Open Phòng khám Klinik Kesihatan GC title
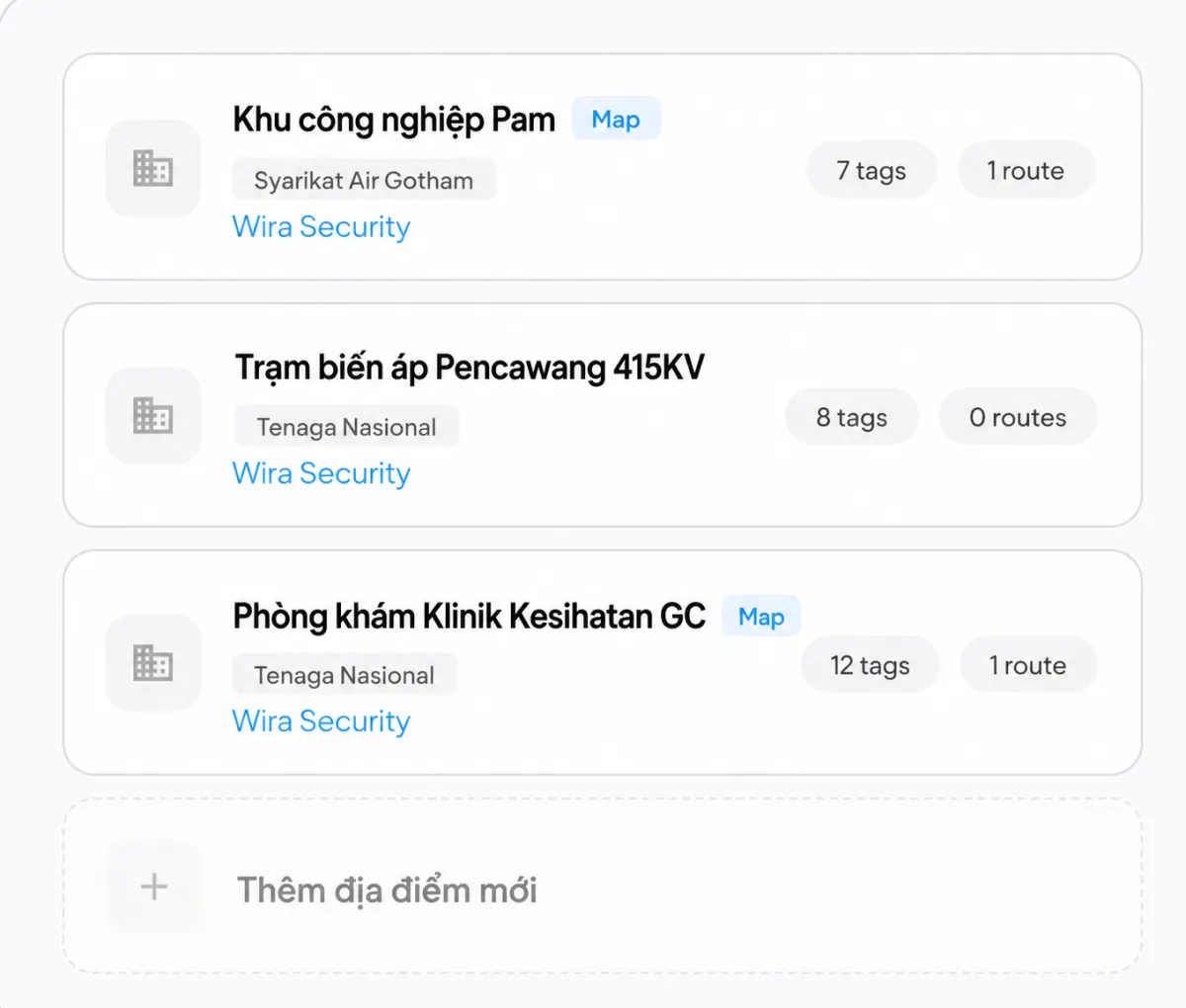 point(469,617)
